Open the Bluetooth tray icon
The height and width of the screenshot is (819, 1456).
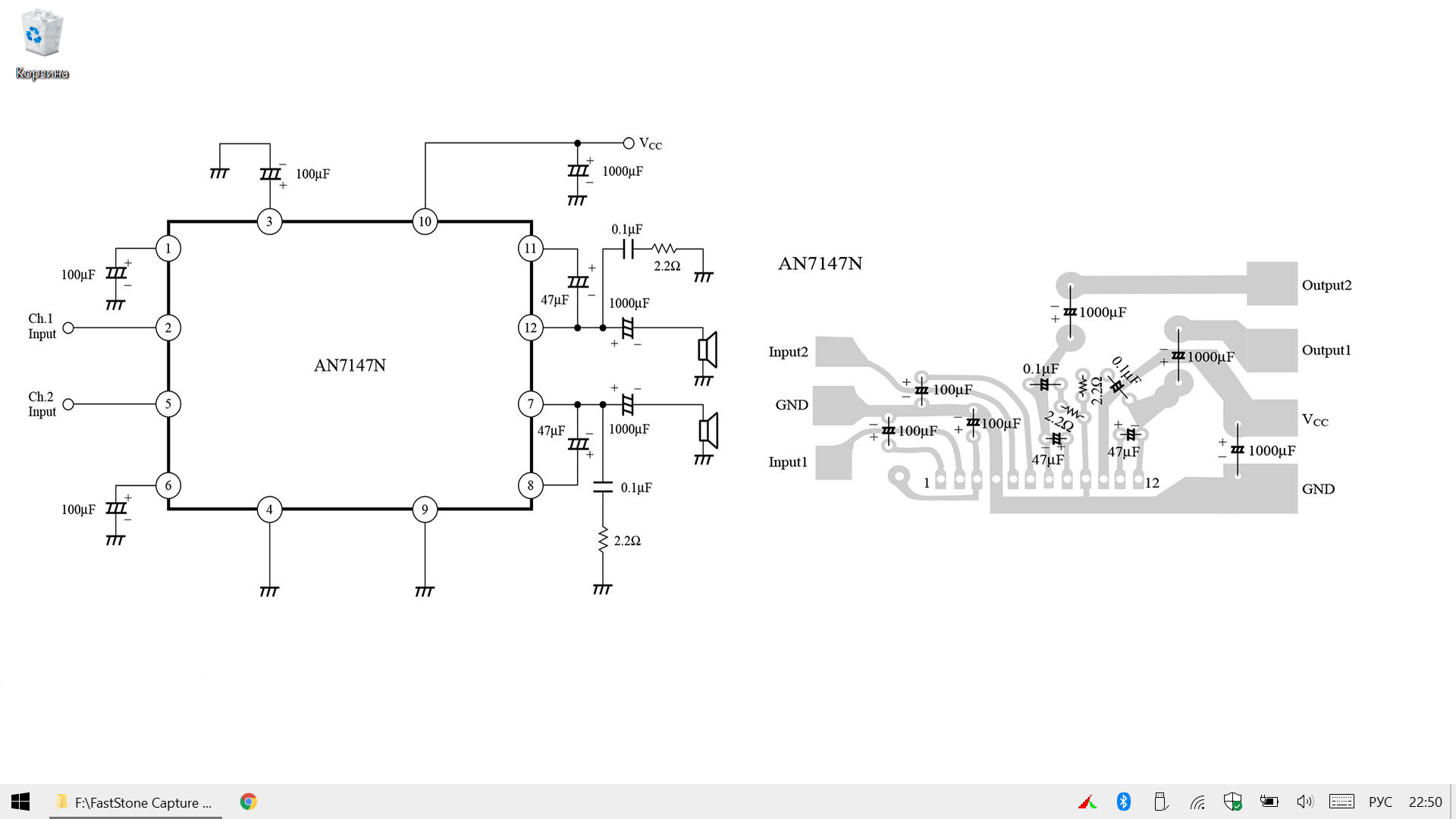click(1123, 802)
